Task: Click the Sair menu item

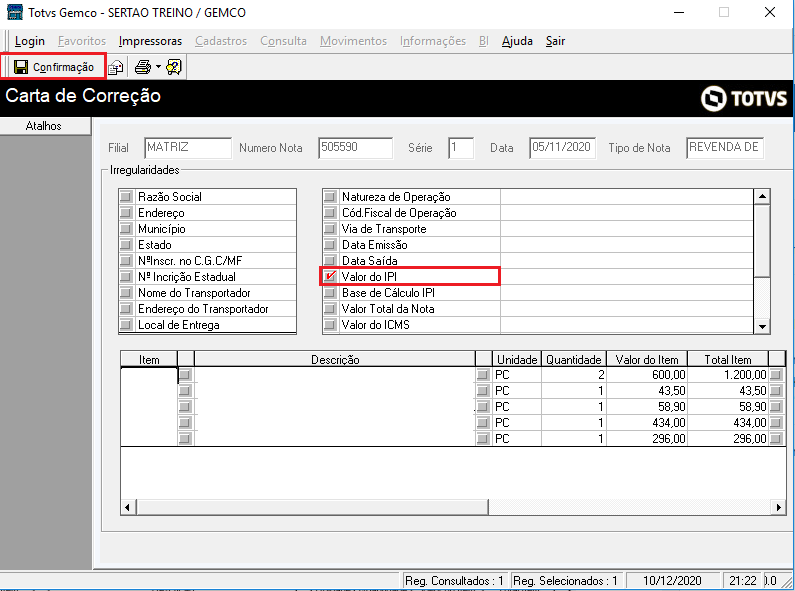Action: [x=555, y=41]
